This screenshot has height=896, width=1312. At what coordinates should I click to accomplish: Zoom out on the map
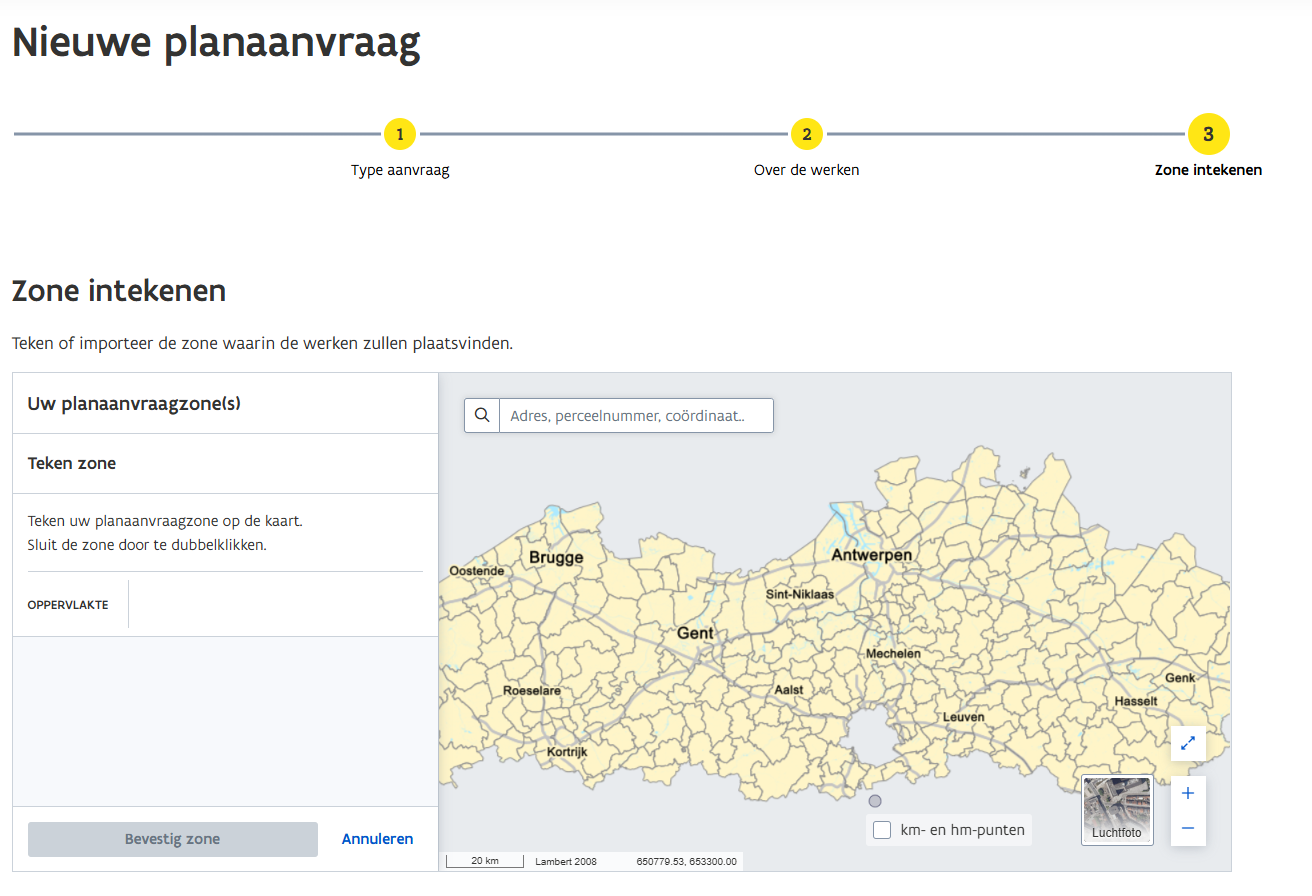pyautogui.click(x=1188, y=828)
